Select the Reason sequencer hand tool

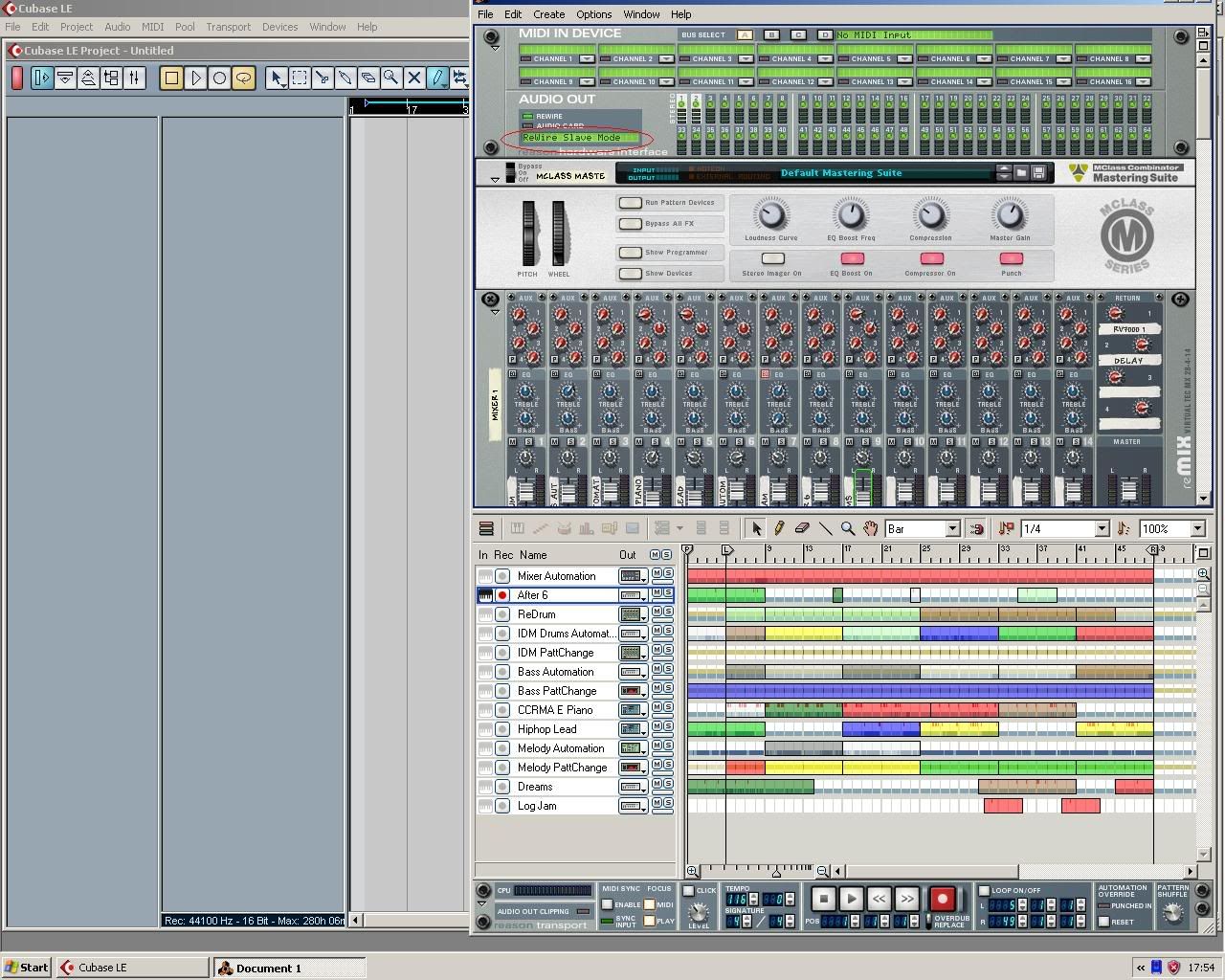coord(870,528)
